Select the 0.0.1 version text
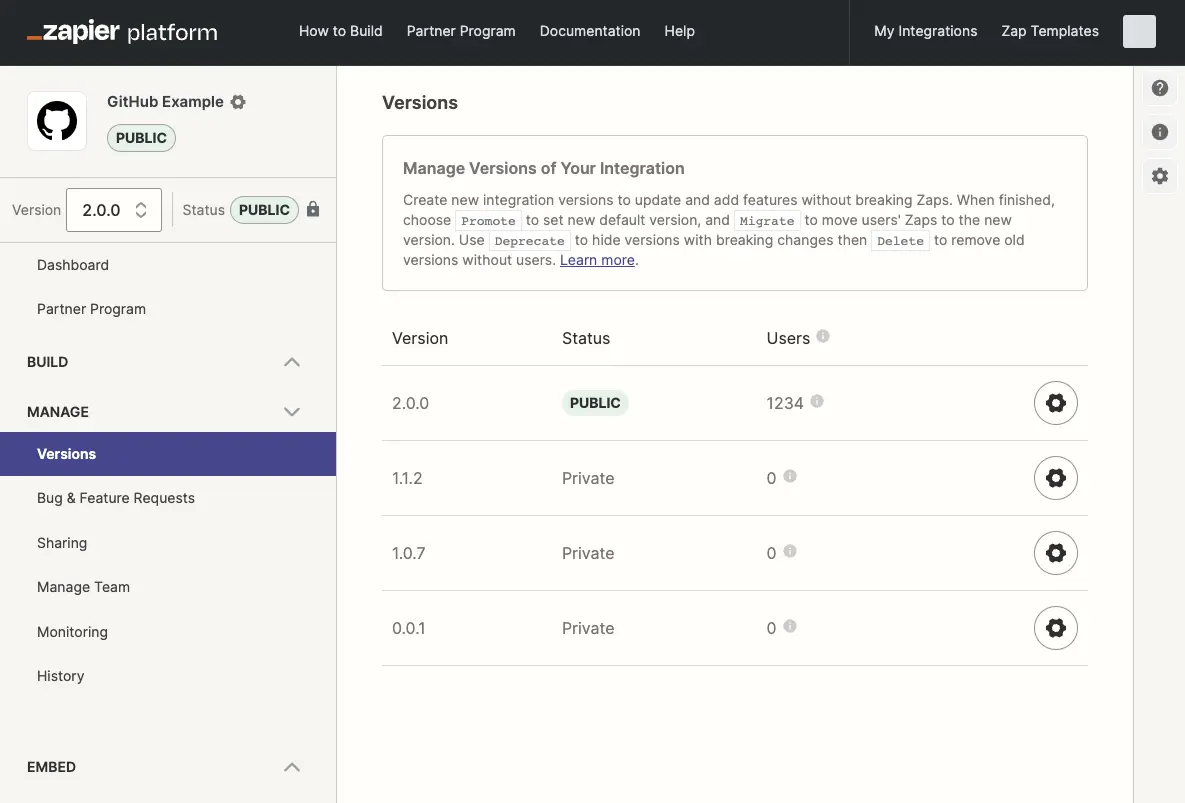 [408, 629]
